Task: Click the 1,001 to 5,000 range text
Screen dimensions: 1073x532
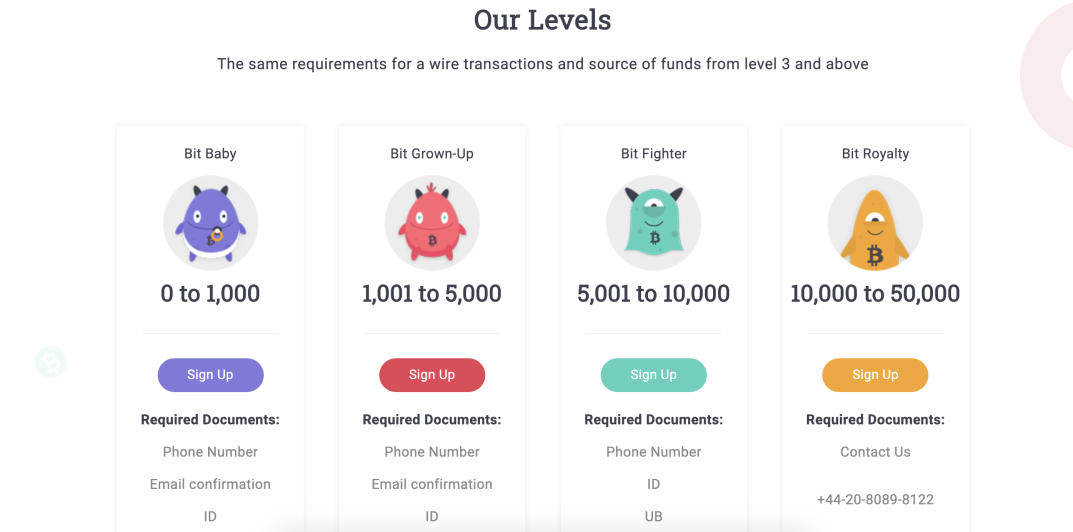Action: (x=432, y=294)
